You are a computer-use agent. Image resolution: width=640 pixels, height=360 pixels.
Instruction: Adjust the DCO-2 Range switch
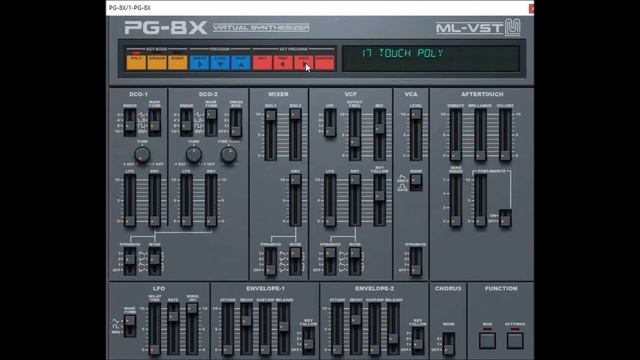click(x=186, y=122)
